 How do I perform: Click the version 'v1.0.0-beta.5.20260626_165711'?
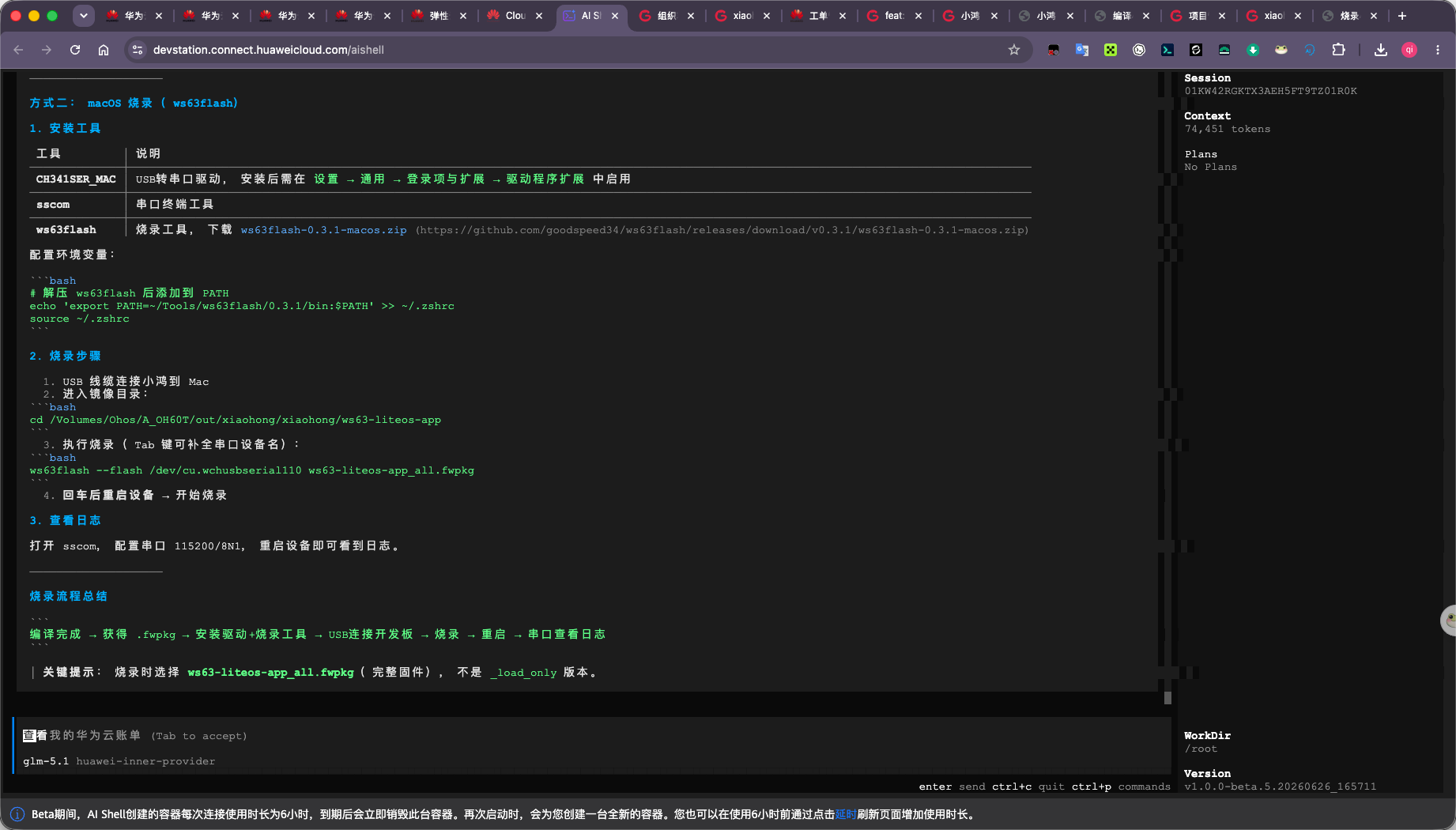click(x=1281, y=787)
